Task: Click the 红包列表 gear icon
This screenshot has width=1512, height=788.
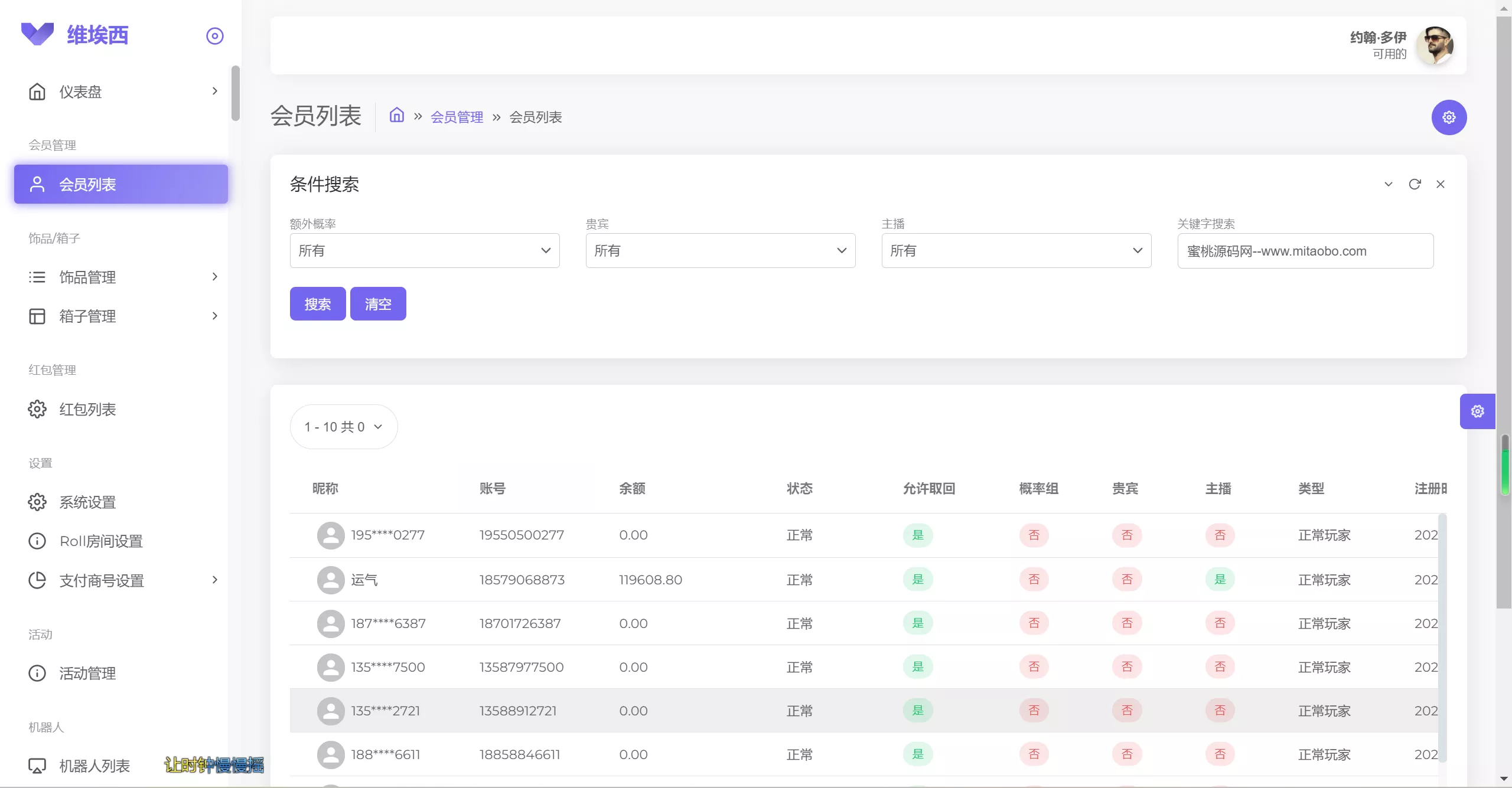Action: 37,409
